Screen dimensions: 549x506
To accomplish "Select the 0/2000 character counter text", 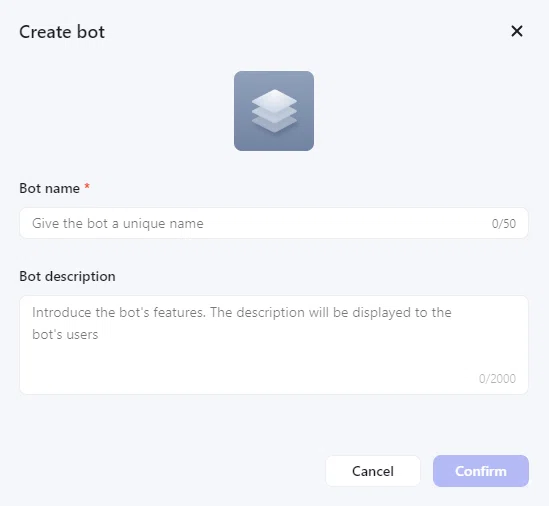I will (x=497, y=379).
